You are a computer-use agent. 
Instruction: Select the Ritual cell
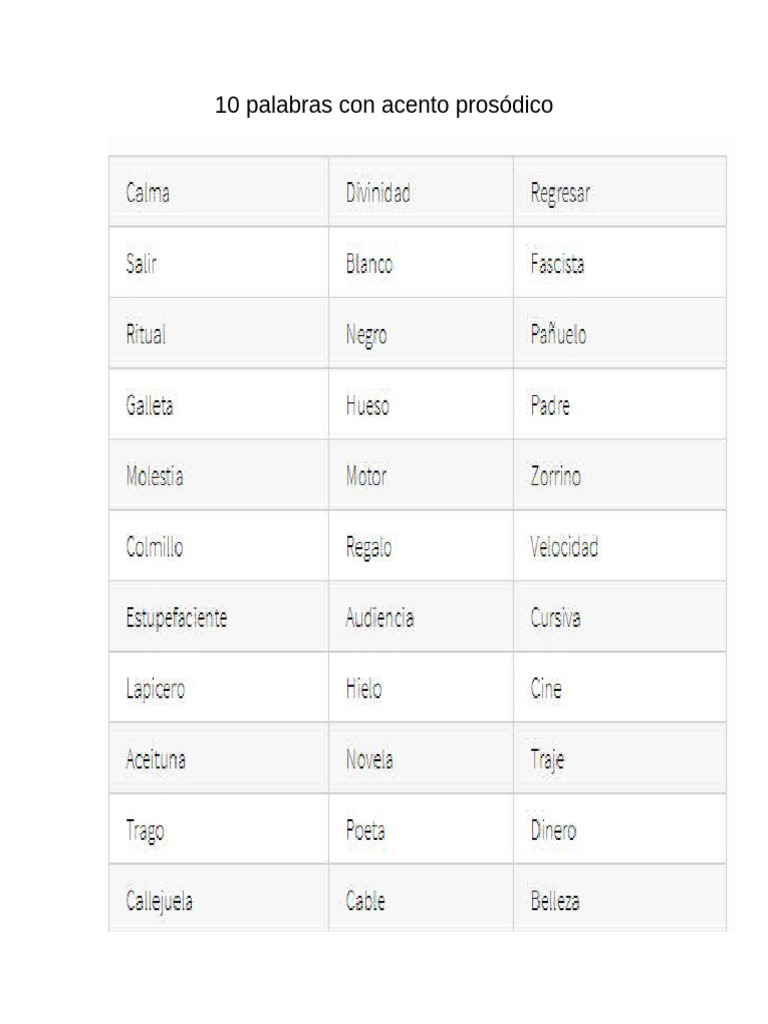(219, 333)
